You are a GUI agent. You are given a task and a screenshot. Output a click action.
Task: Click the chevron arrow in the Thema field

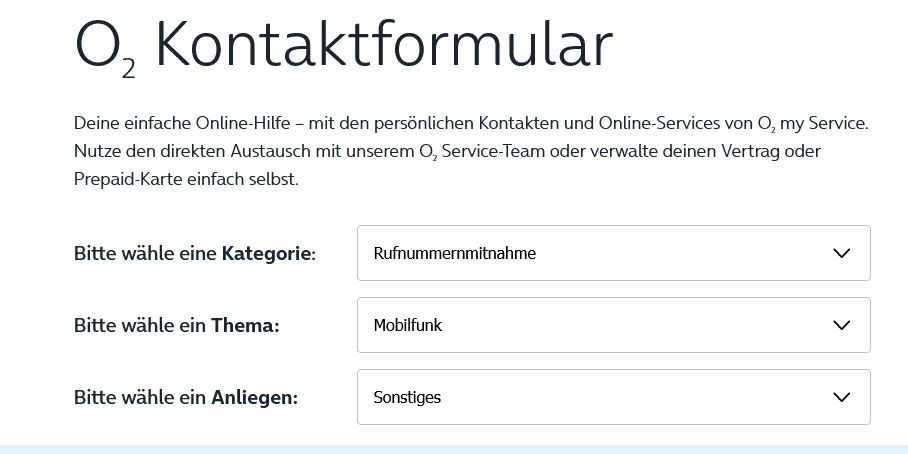pyautogui.click(x=841, y=325)
